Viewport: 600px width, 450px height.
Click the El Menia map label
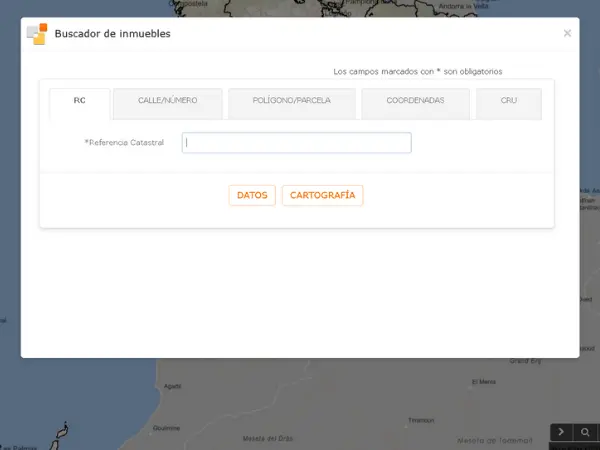(483, 381)
